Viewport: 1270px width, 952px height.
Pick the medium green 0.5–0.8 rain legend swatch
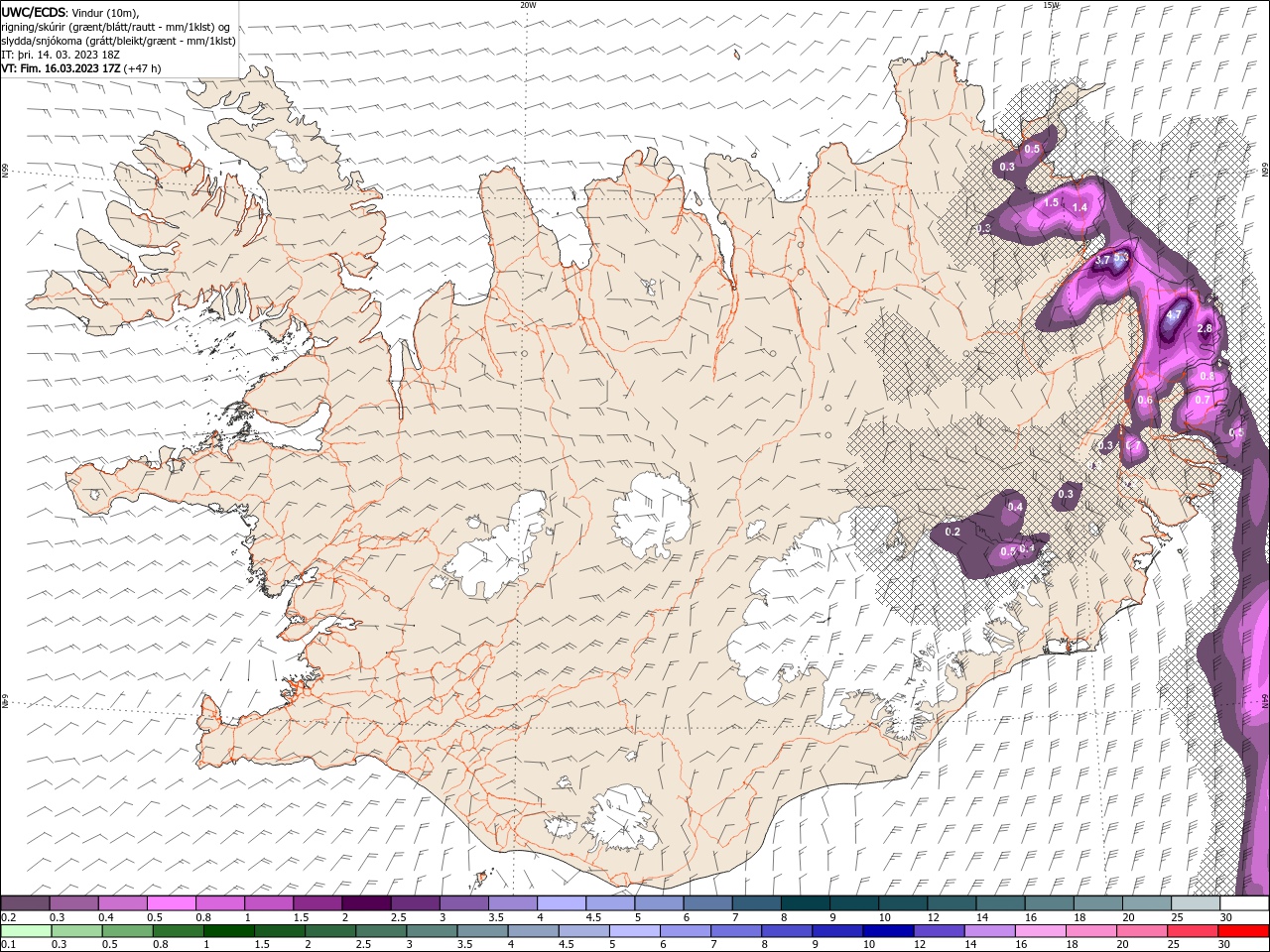(126, 931)
